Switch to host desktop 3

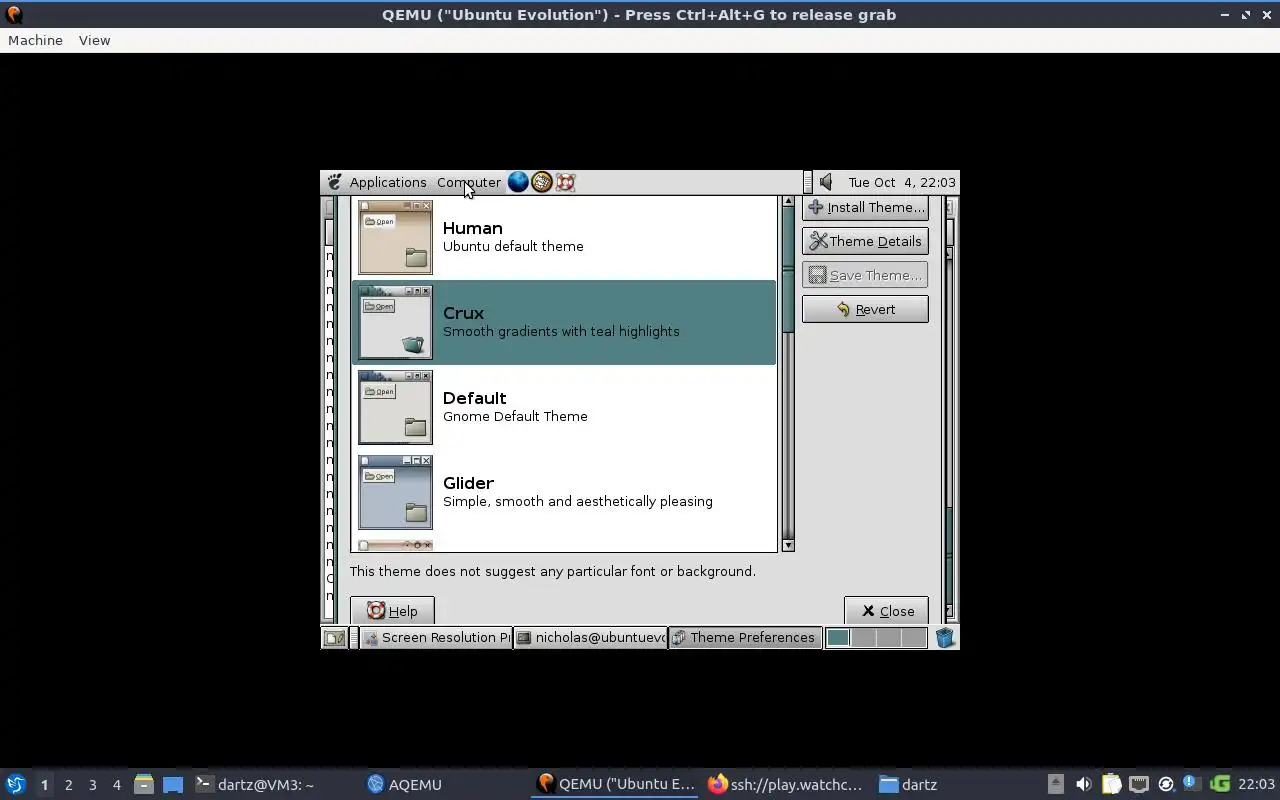tap(92, 785)
